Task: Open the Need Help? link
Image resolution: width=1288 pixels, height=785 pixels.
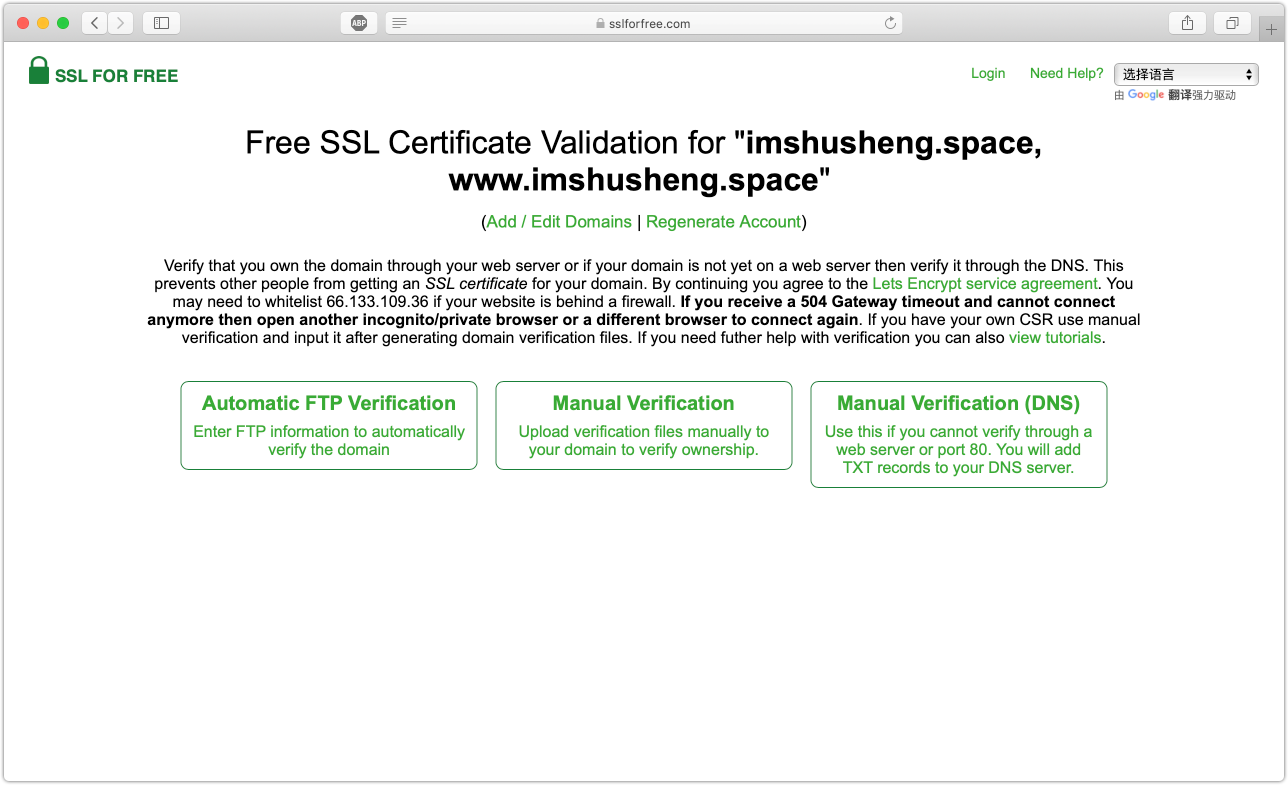Action: coord(1066,73)
